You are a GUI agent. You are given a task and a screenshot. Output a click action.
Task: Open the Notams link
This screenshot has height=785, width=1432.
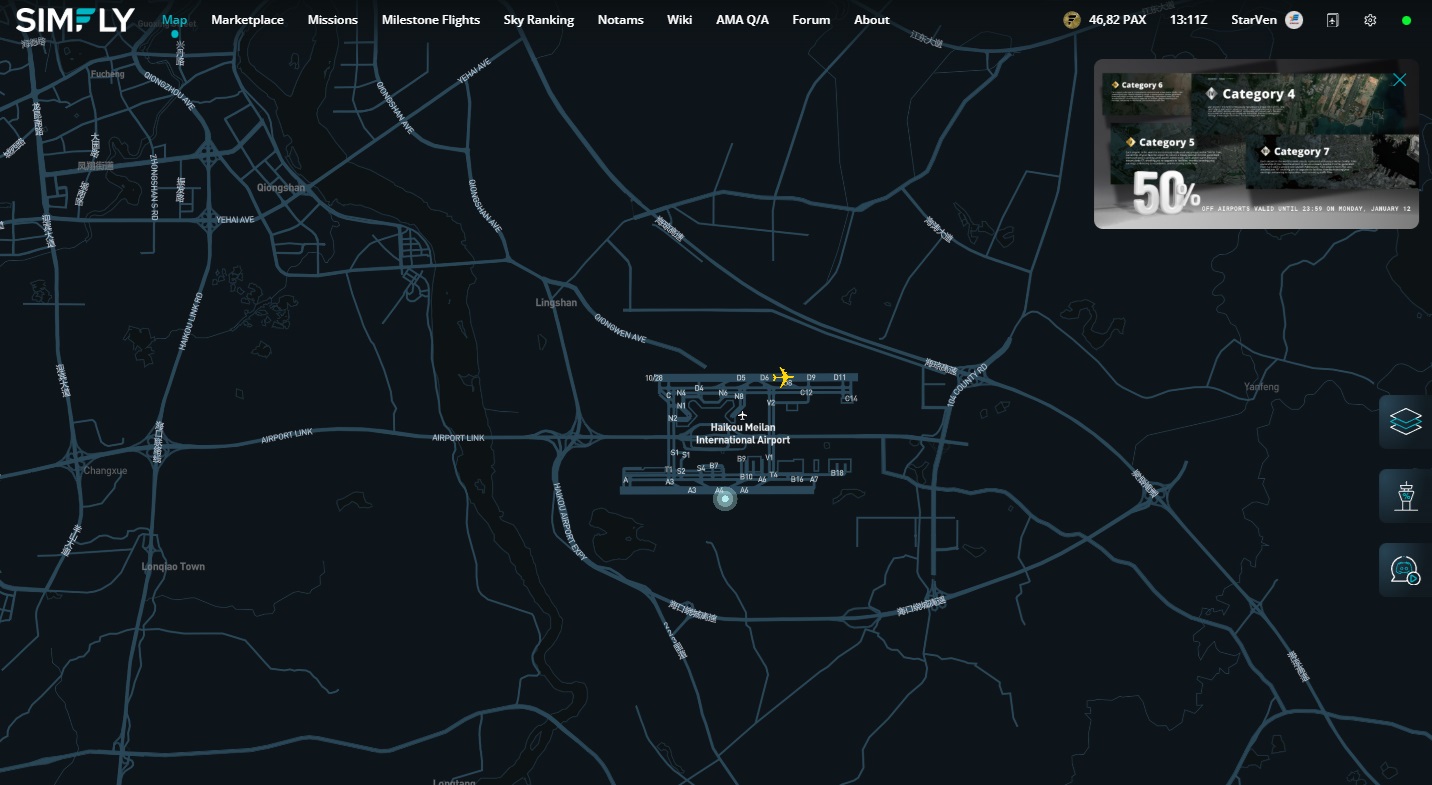click(x=620, y=20)
